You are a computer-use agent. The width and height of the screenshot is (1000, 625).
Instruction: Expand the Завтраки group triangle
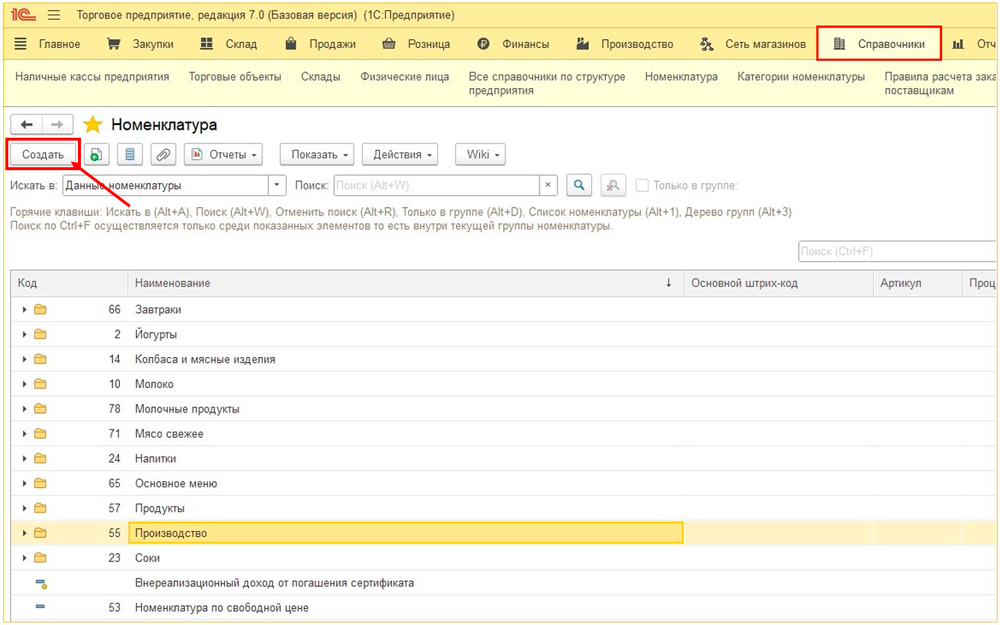click(x=25, y=310)
